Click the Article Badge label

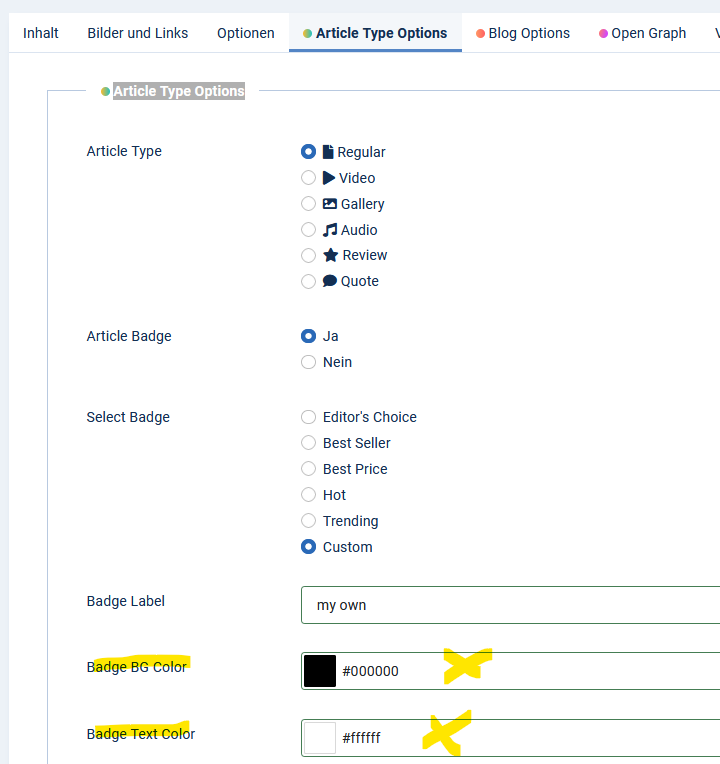point(129,336)
